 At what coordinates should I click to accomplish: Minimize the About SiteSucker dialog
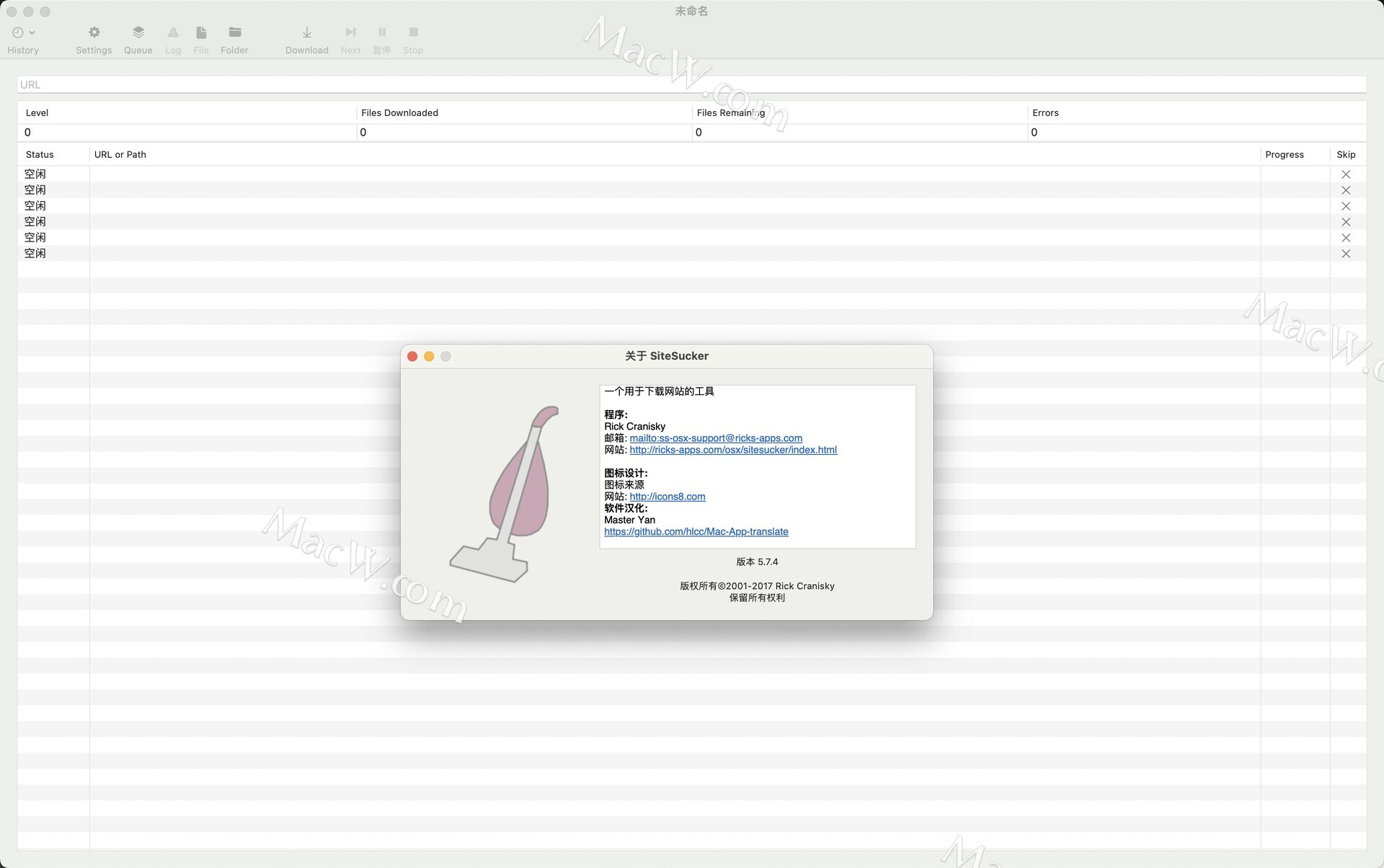click(x=429, y=356)
